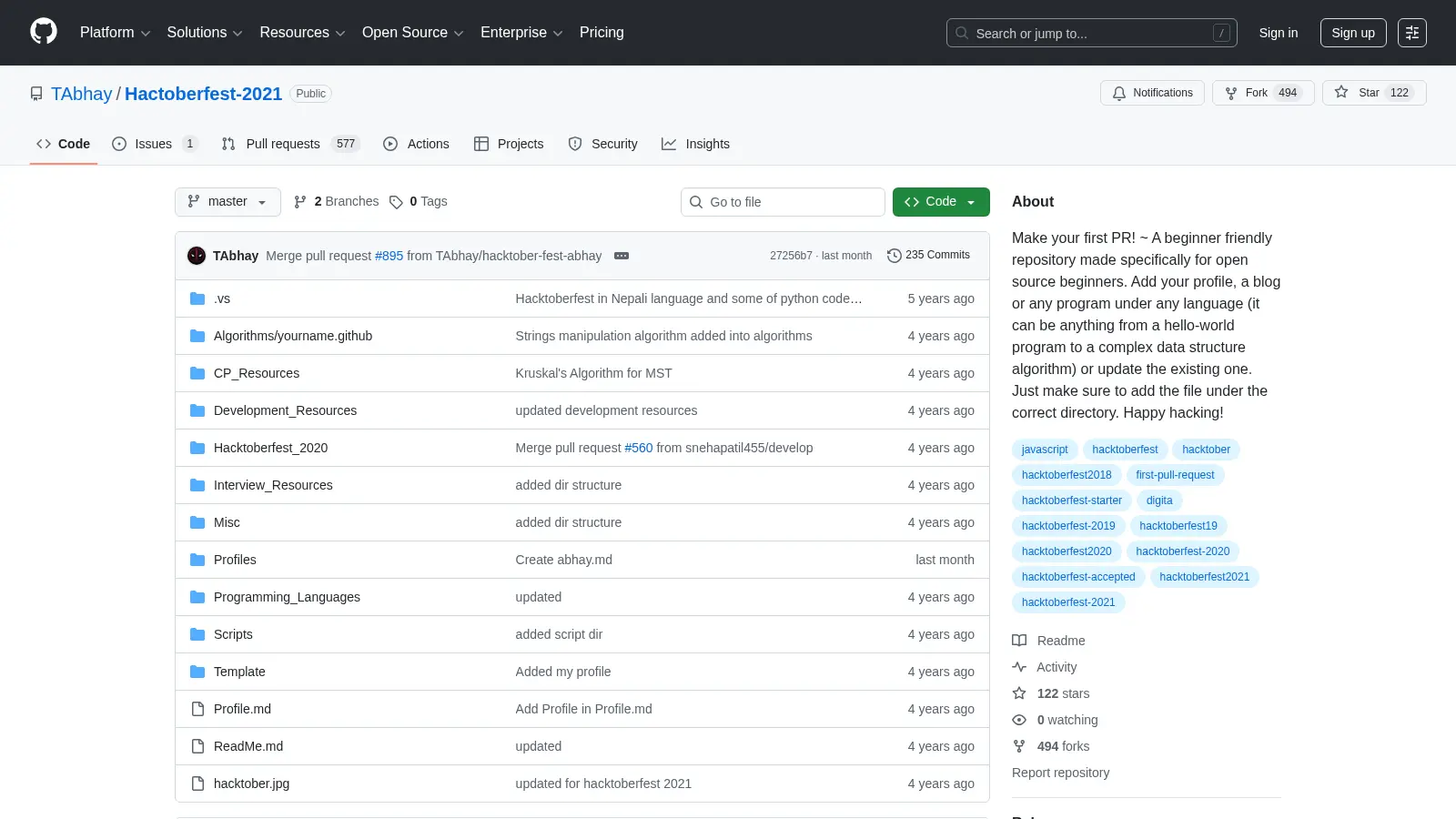The image size is (1456, 819).
Task: Open the Development_Resources folder
Action: coord(285,410)
